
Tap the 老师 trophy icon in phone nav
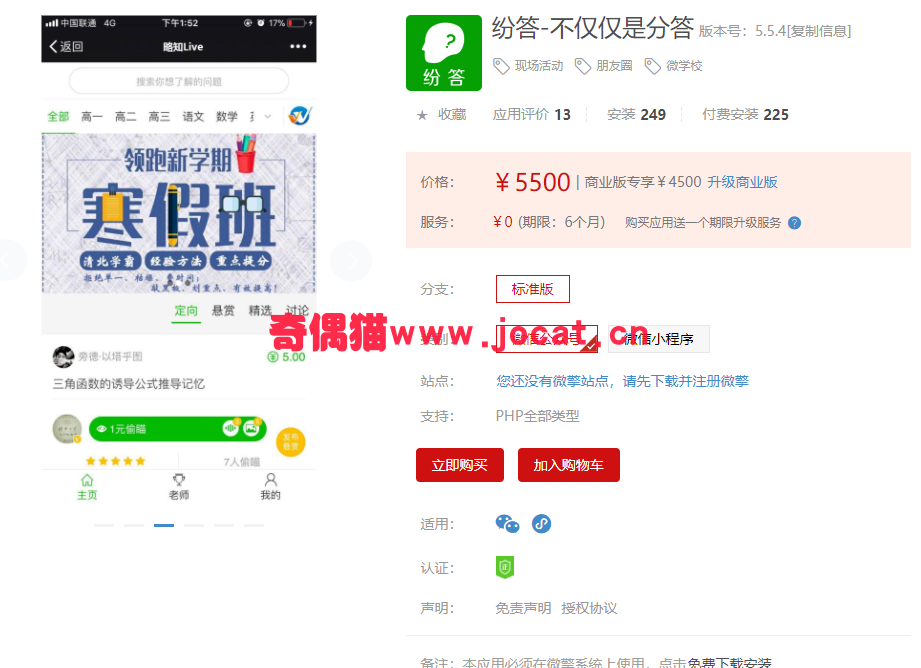pyautogui.click(x=179, y=486)
